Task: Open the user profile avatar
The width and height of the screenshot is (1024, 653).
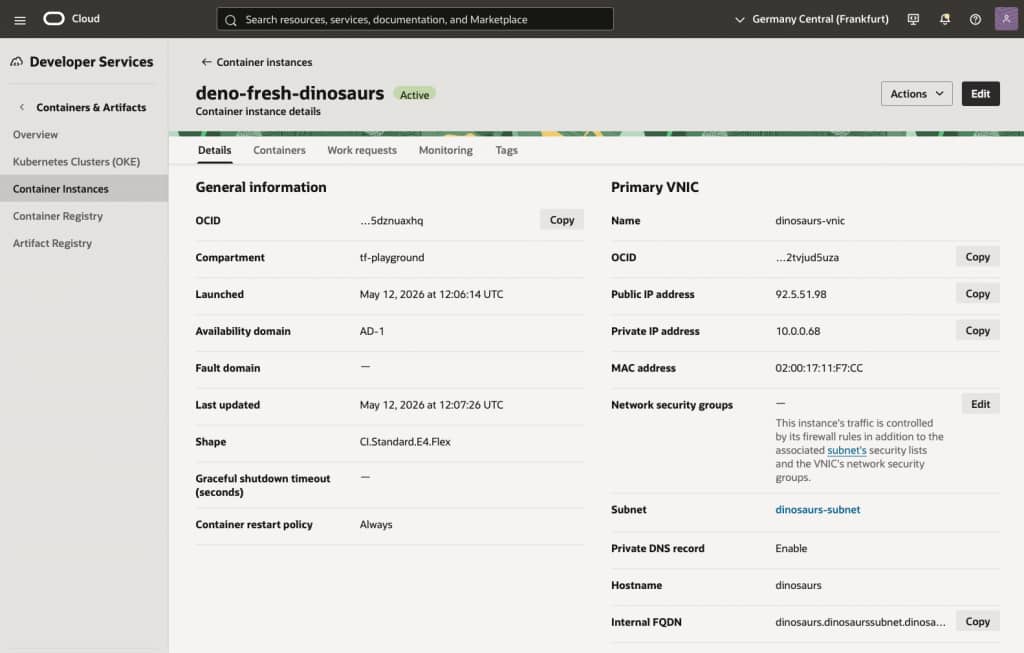Action: click(1006, 19)
